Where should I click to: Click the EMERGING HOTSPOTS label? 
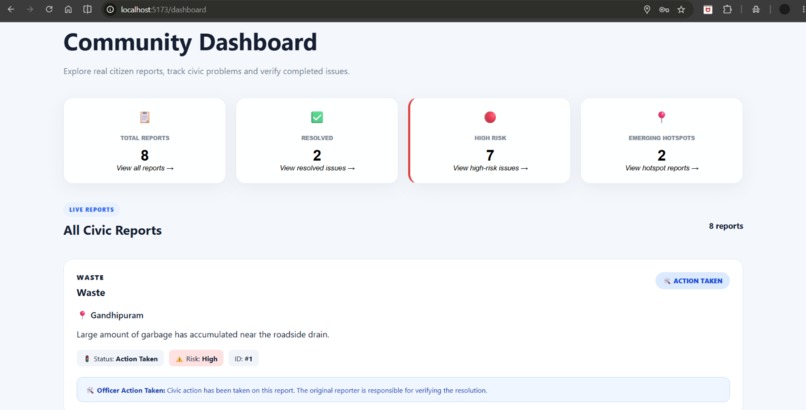point(662,138)
